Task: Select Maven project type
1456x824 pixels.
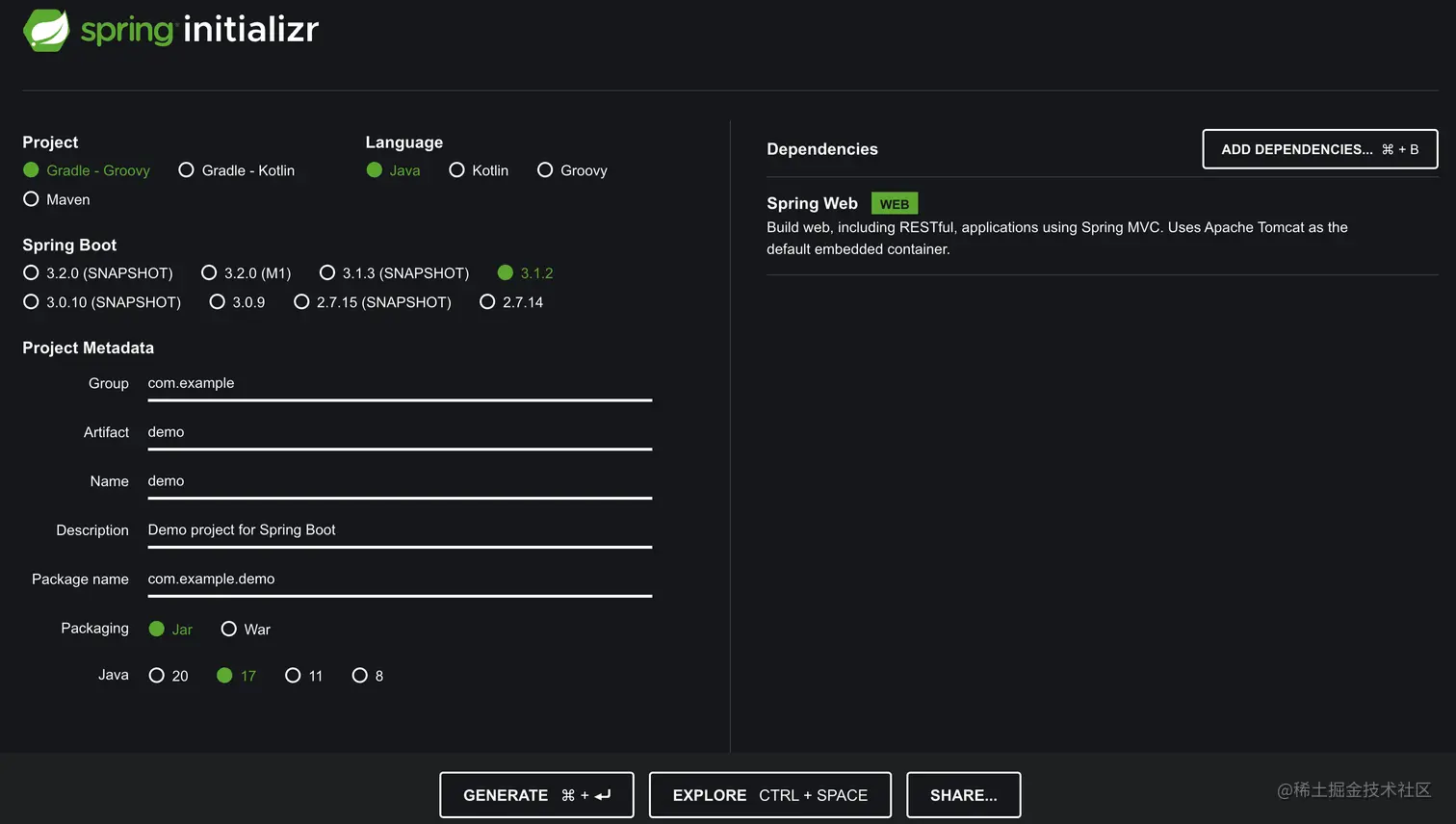Action: click(x=57, y=199)
